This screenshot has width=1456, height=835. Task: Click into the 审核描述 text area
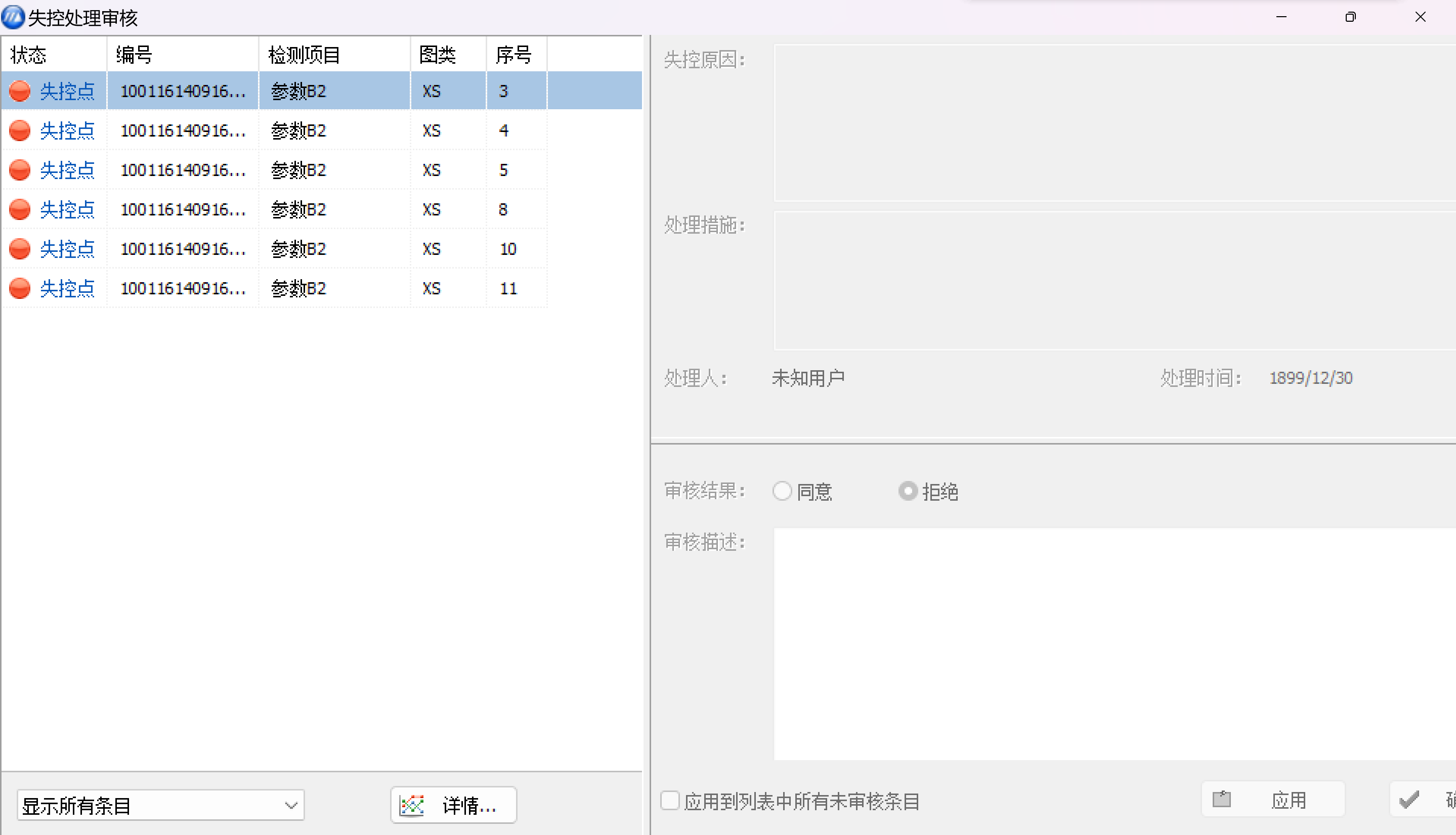[x=1113, y=643]
